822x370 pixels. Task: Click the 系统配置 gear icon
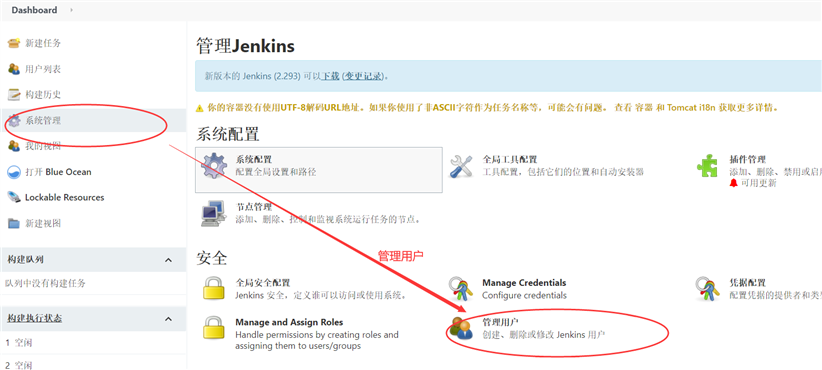(x=215, y=166)
